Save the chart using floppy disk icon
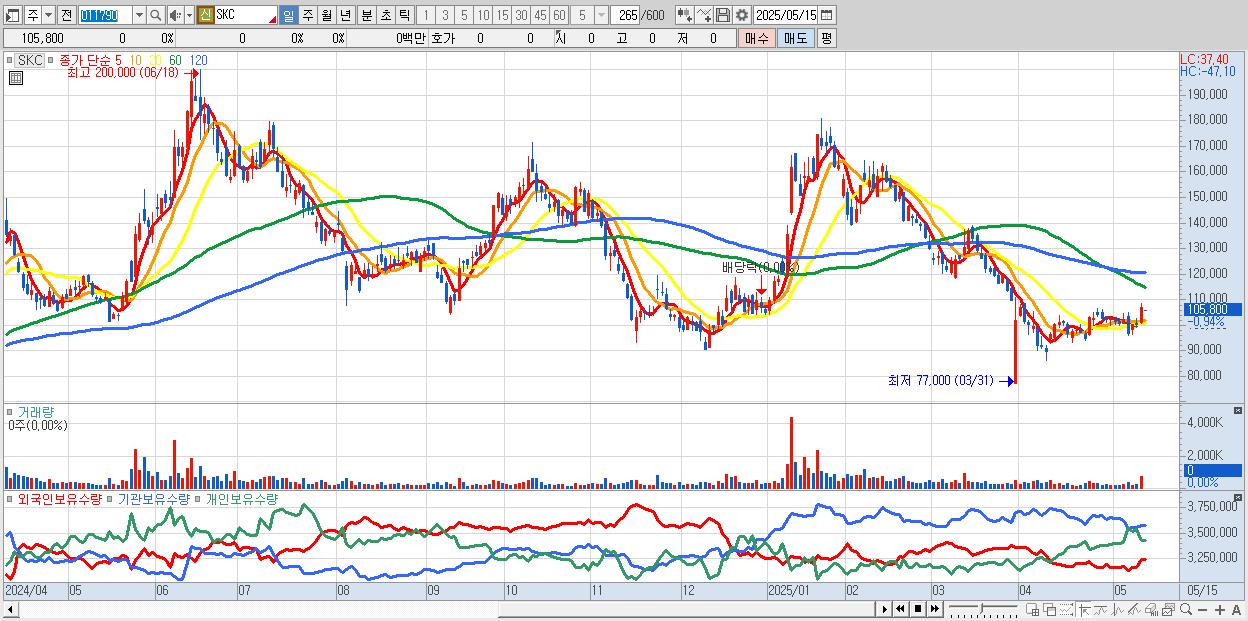Image resolution: width=1248 pixels, height=621 pixels. (723, 15)
